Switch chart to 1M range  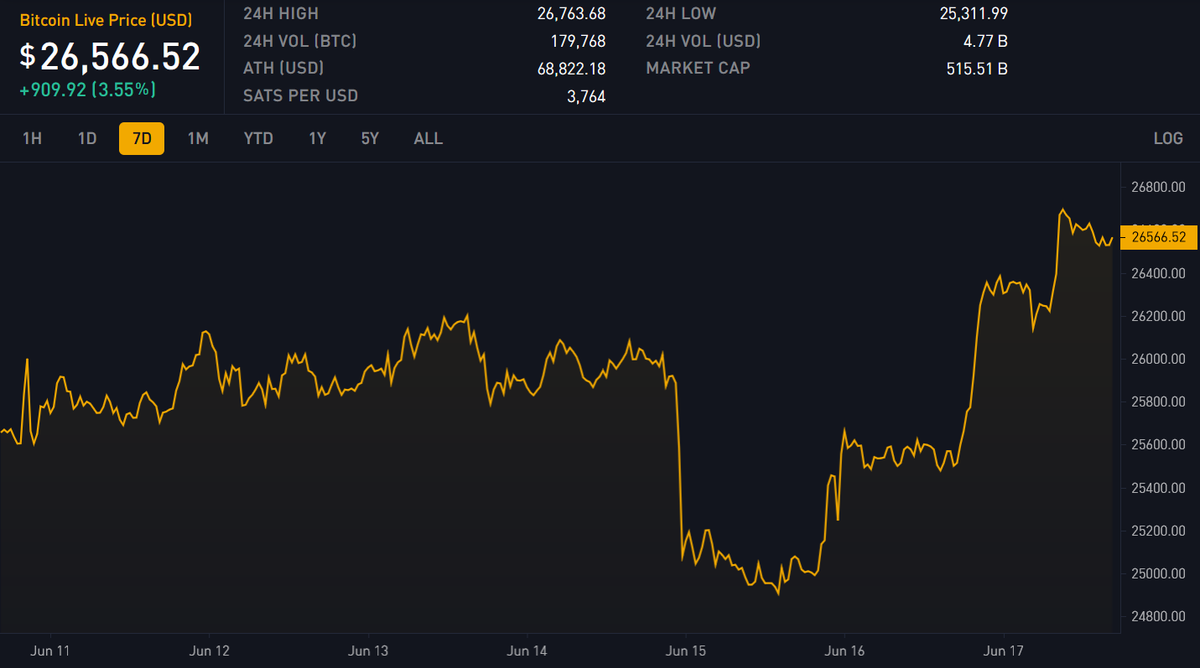(198, 139)
